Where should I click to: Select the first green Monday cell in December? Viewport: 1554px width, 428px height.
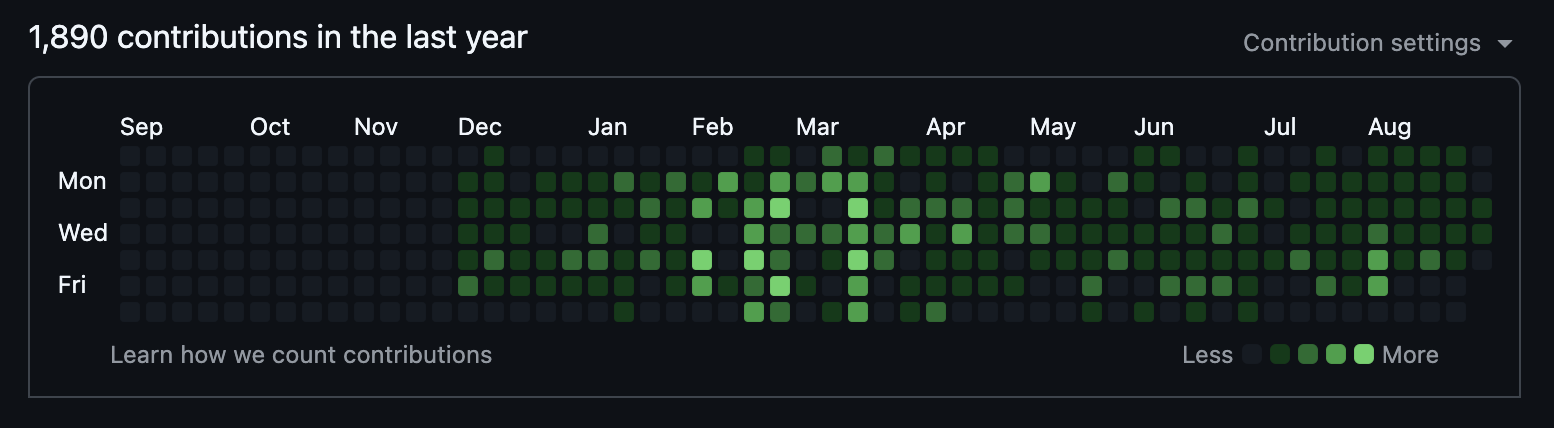coord(468,182)
